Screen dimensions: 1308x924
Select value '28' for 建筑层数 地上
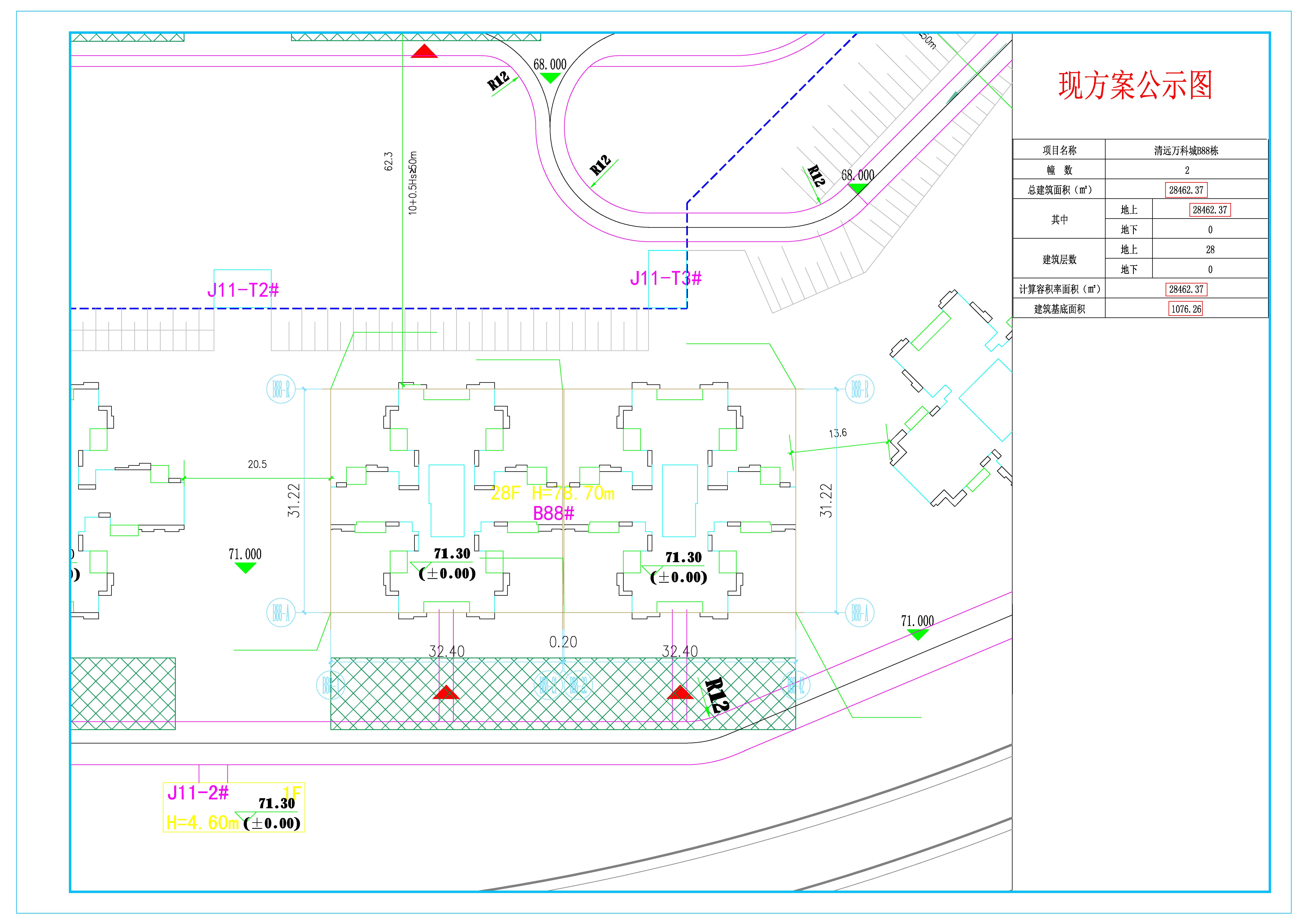1210,249
